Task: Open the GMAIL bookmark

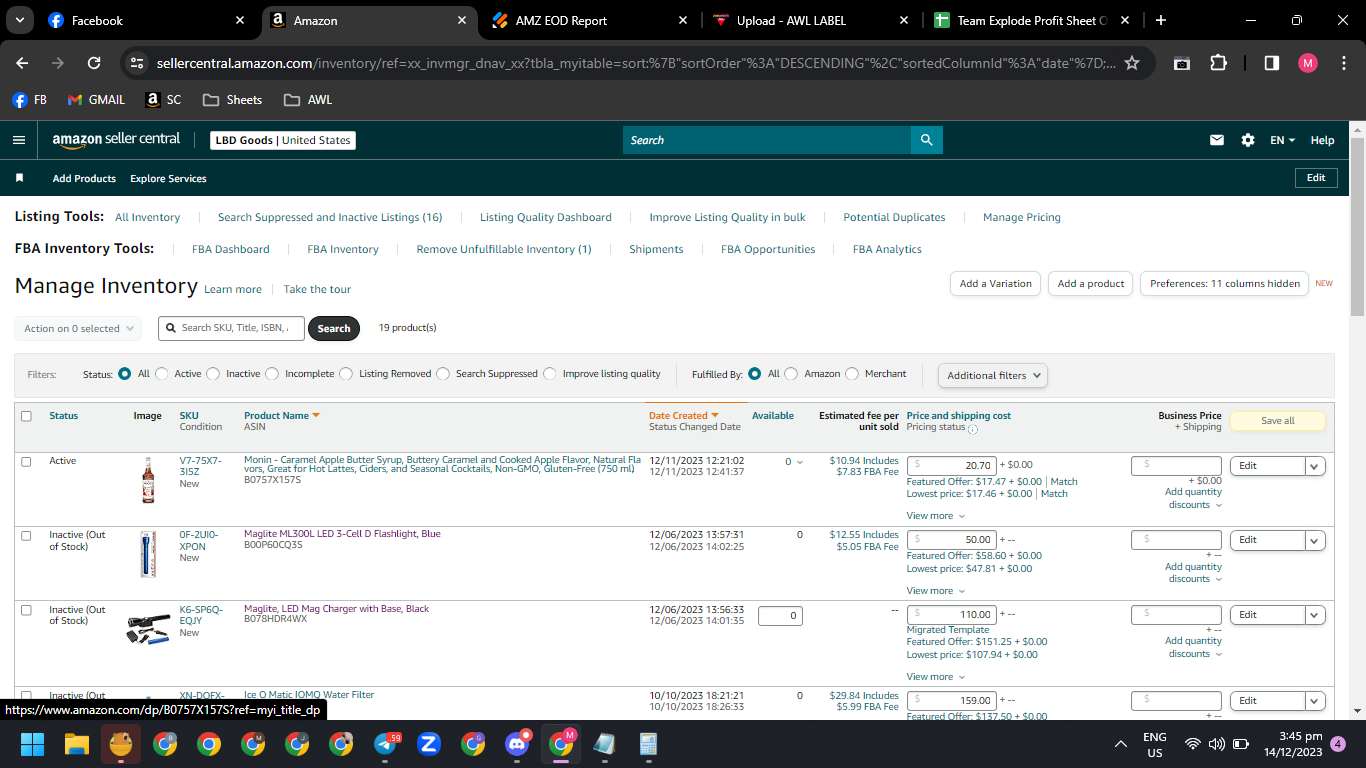Action: coord(96,100)
